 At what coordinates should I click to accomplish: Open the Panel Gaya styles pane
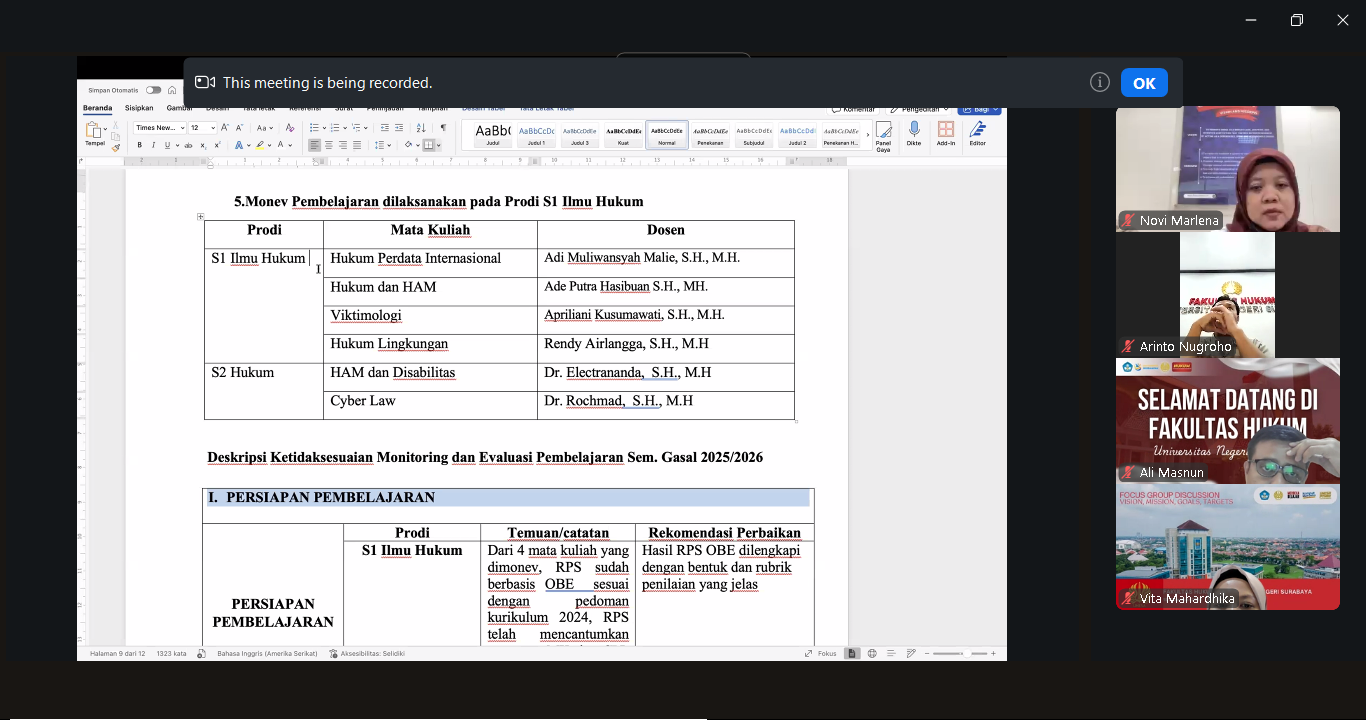(x=883, y=134)
